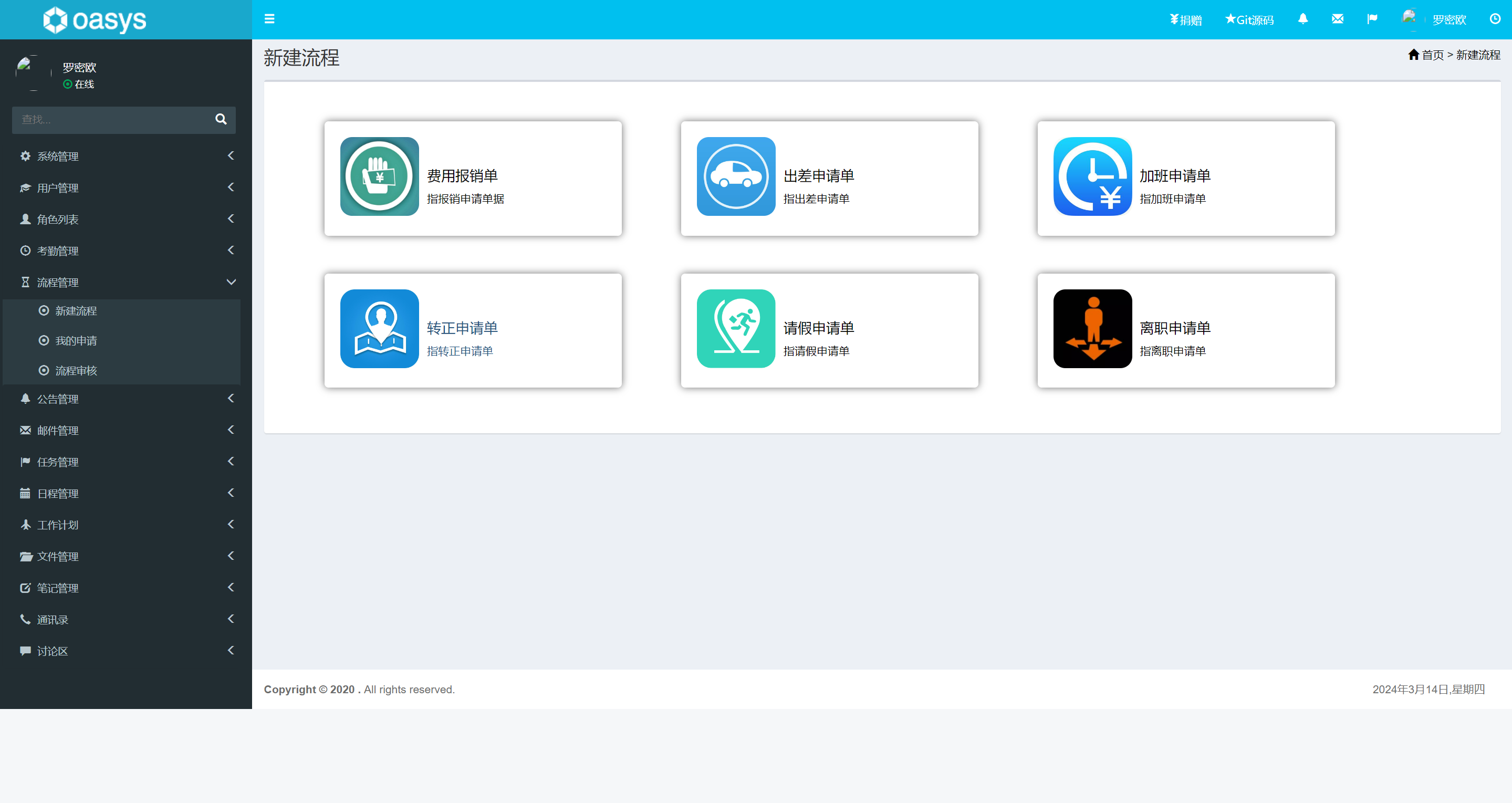Image resolution: width=1512 pixels, height=803 pixels.
Task: Click the 首页 breadcrumb link
Action: click(1433, 55)
